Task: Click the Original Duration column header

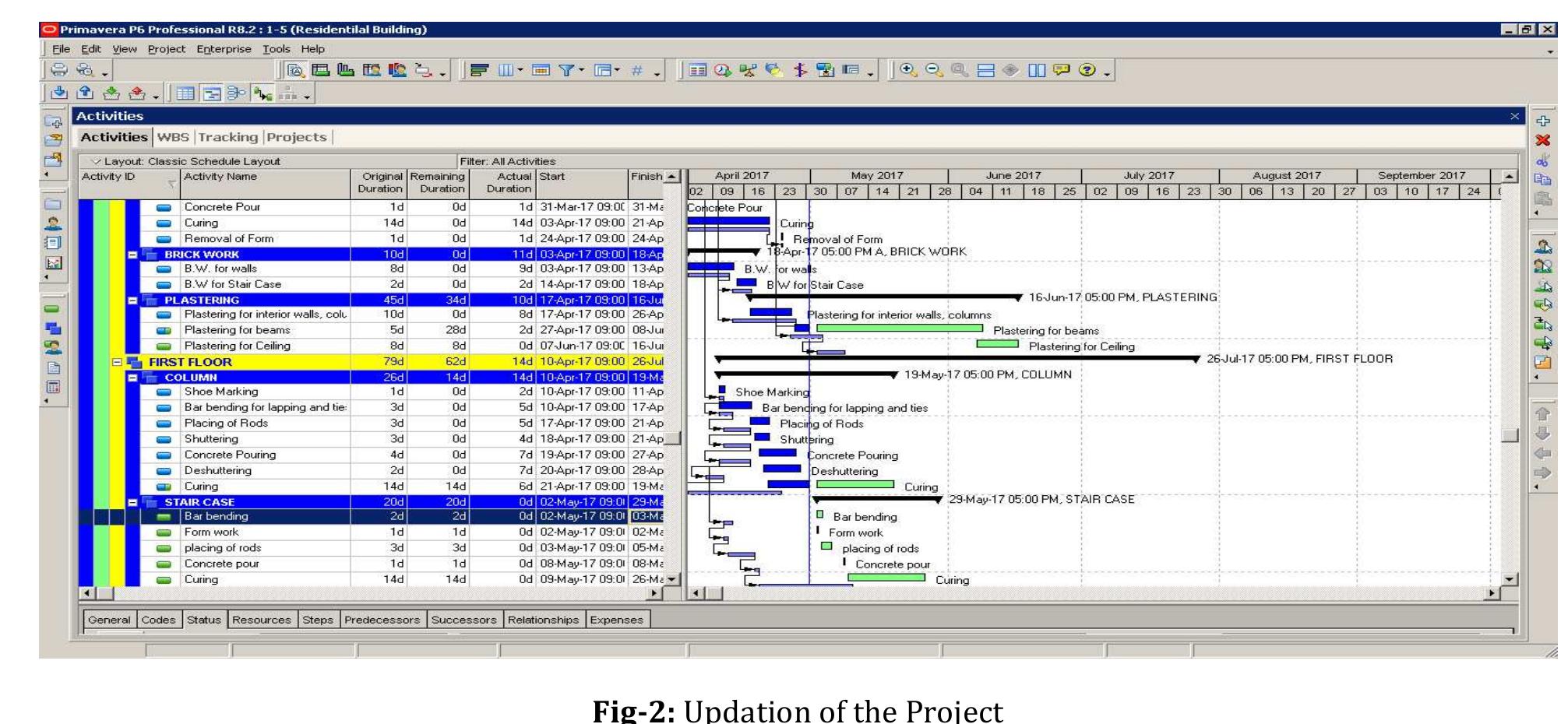Action: pyautogui.click(x=379, y=184)
